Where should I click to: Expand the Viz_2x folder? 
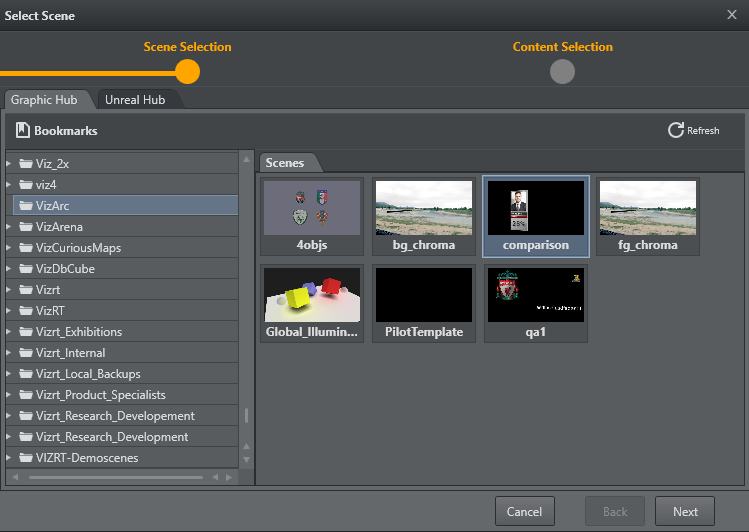[x=10, y=164]
